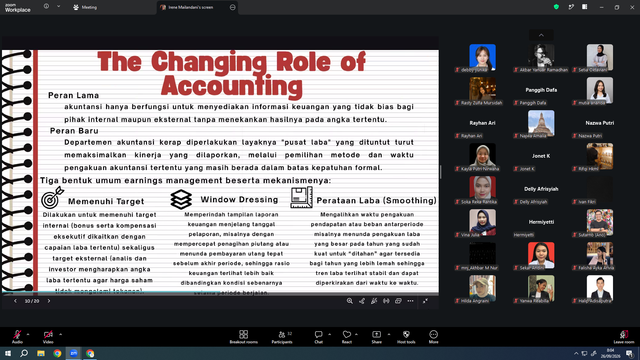Viewport: 640px width, 360px height.
Task: Select debby yonika's video tile
Action: (x=482, y=58)
